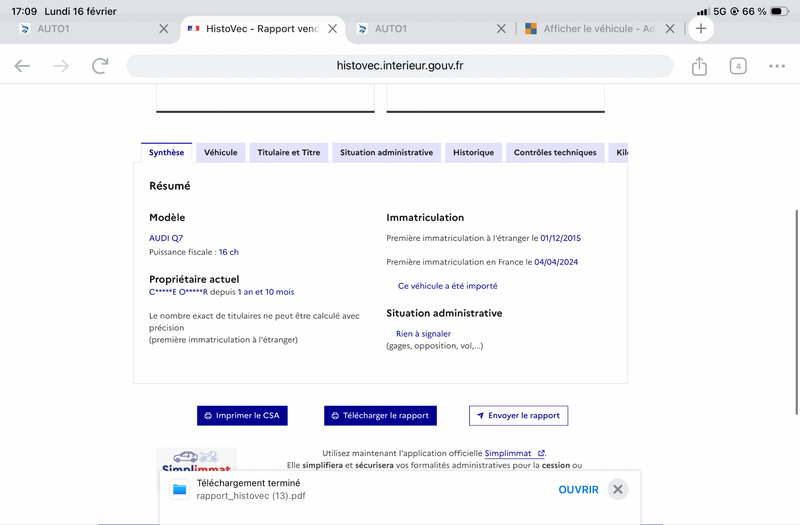Open the tab overview counter

(738, 66)
